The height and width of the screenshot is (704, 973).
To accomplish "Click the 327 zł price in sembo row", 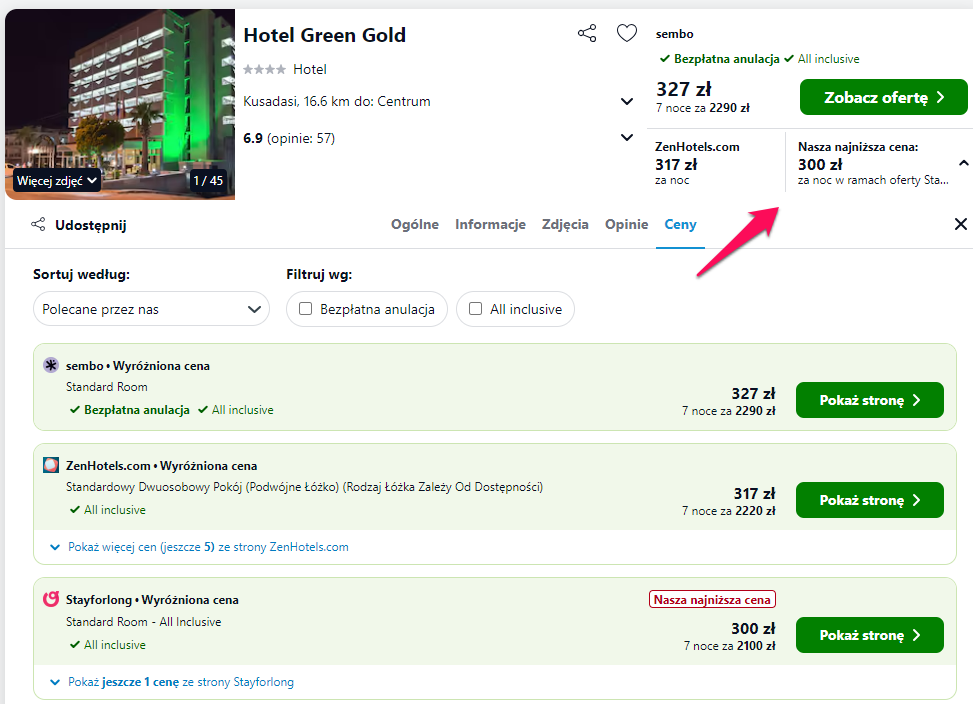I will click(753, 394).
